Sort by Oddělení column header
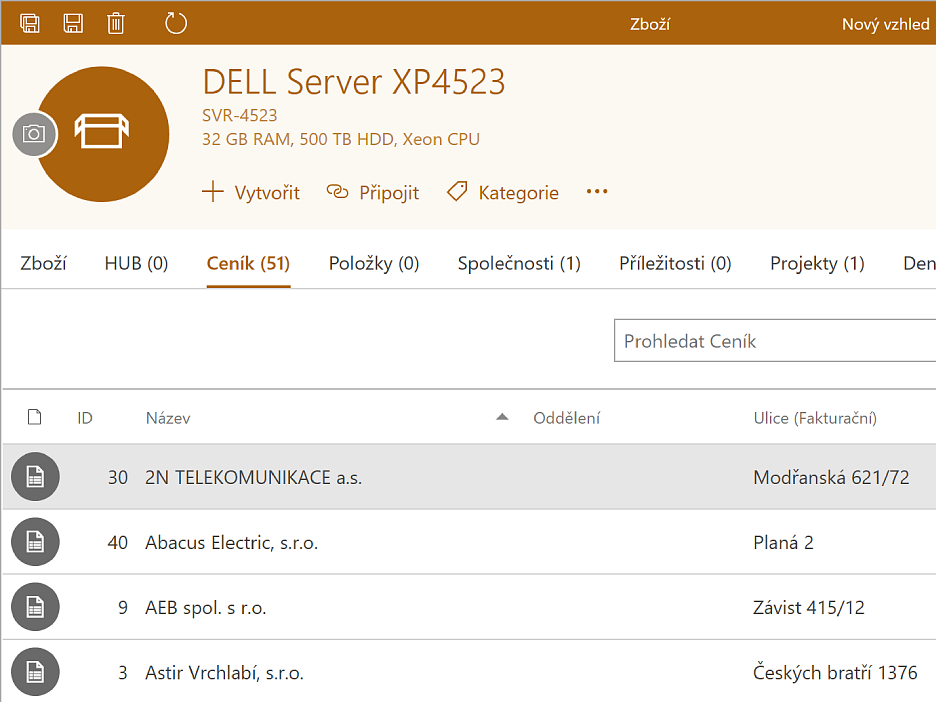936x702 pixels. (x=566, y=418)
